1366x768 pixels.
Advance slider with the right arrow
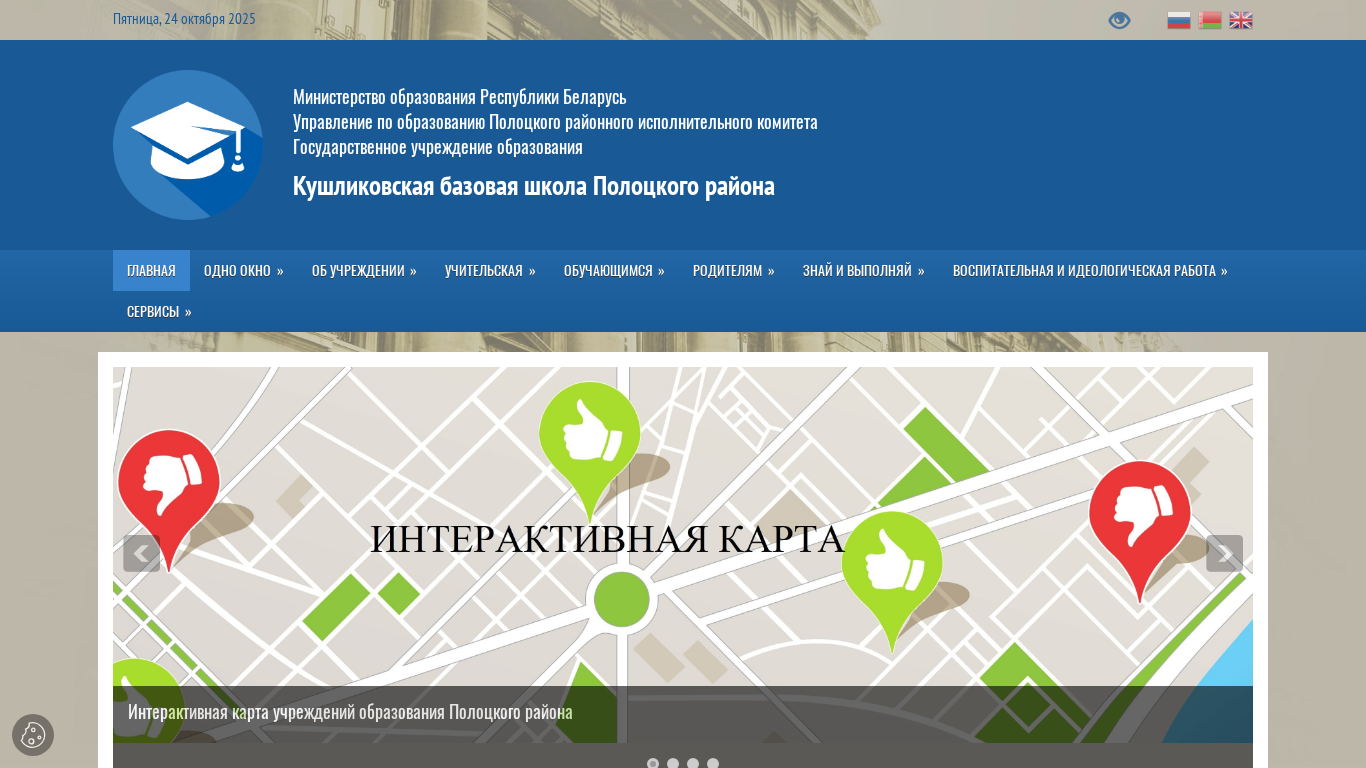[x=1224, y=553]
